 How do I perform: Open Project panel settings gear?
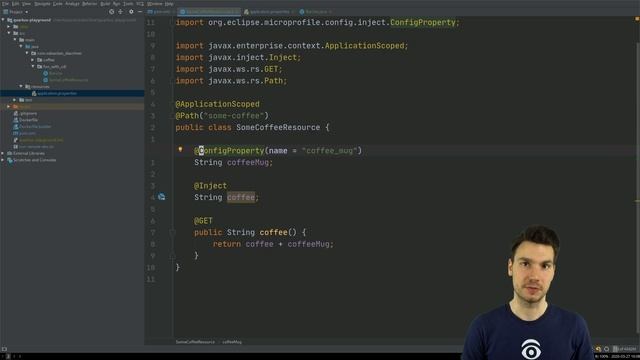pos(131,12)
